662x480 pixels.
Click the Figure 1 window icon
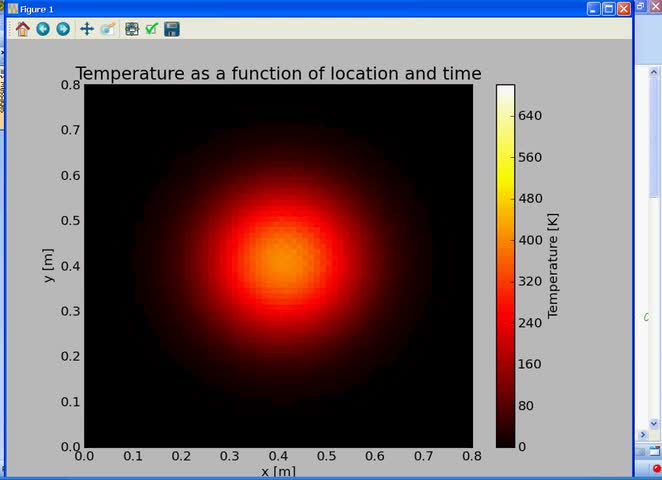(12, 9)
